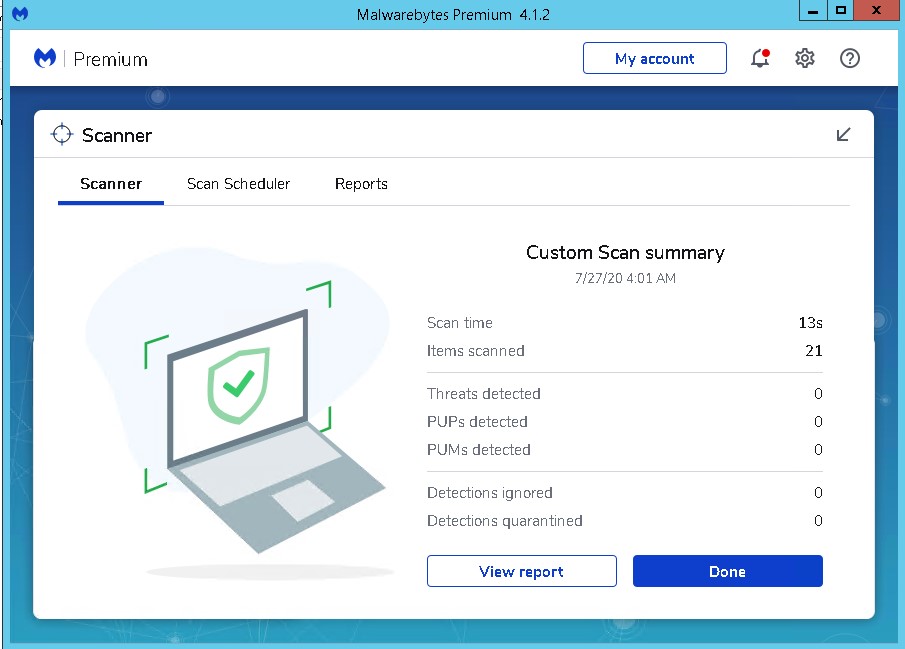Click the Detections quarantined label
Image resolution: width=905 pixels, height=649 pixels.
[504, 521]
